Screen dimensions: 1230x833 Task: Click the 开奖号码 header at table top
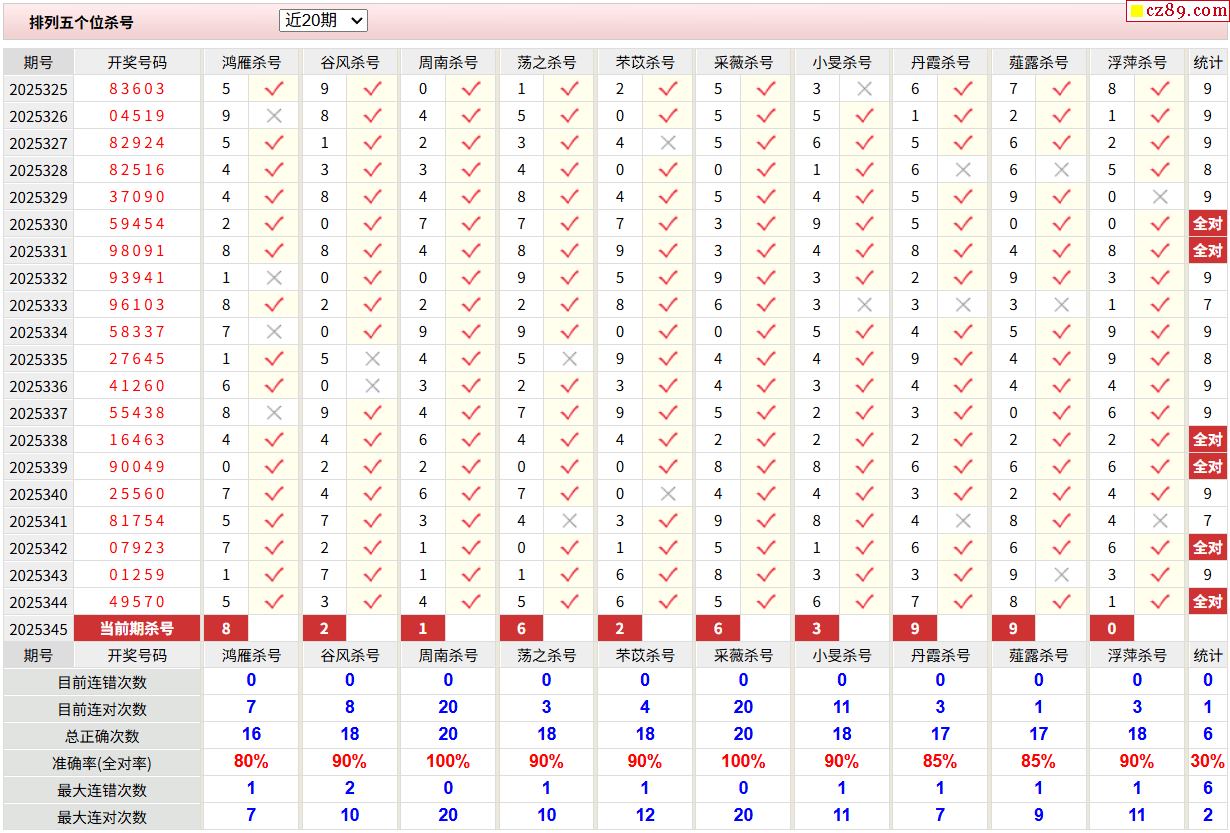[x=137, y=62]
